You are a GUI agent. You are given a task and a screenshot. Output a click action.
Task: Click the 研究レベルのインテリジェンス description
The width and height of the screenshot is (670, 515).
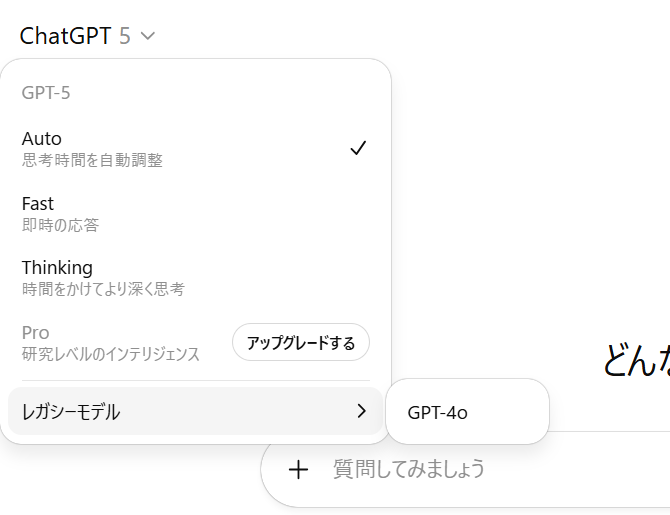point(111,354)
